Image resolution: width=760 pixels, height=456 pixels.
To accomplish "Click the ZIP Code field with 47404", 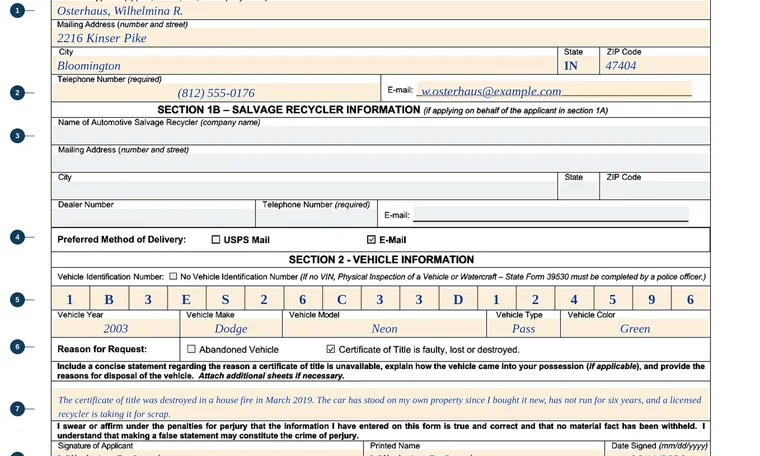I will 654,65.
